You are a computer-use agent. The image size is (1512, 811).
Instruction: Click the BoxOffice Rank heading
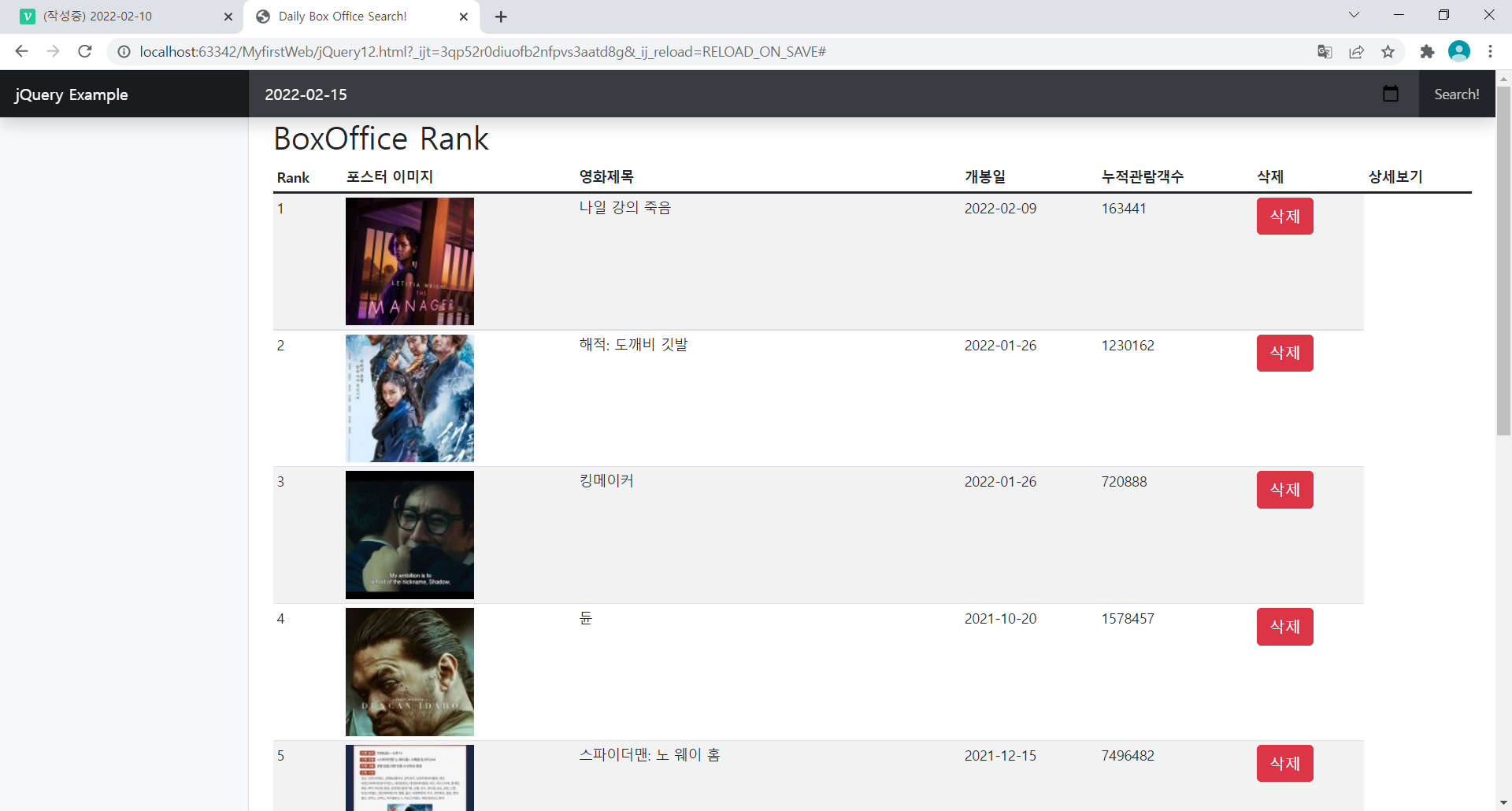pyautogui.click(x=381, y=139)
